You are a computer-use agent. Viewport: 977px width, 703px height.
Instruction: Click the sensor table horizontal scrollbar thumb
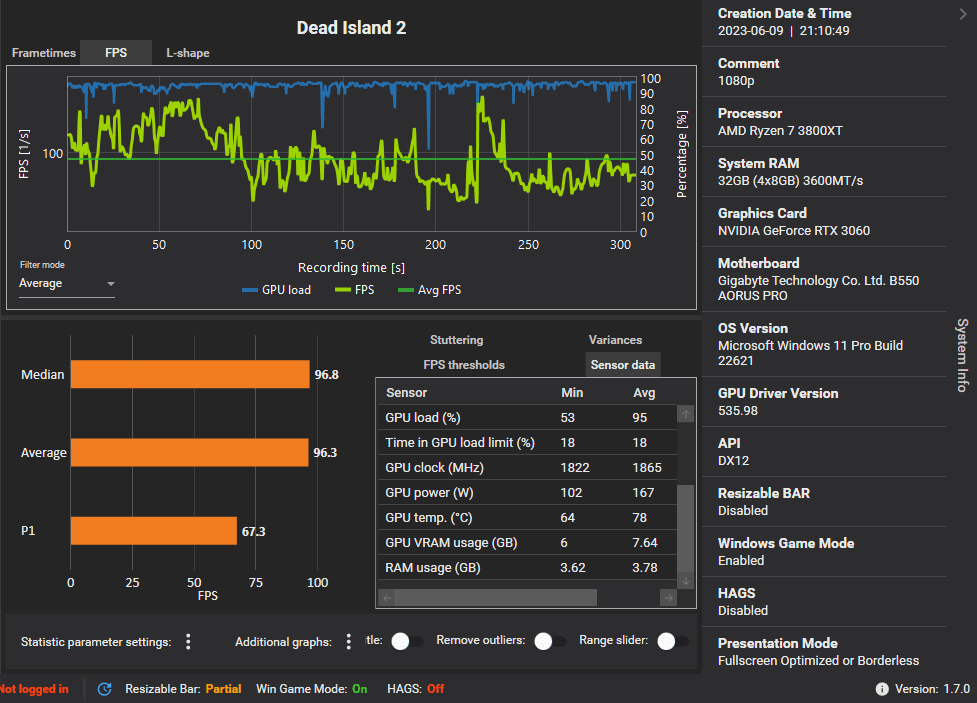[496, 598]
